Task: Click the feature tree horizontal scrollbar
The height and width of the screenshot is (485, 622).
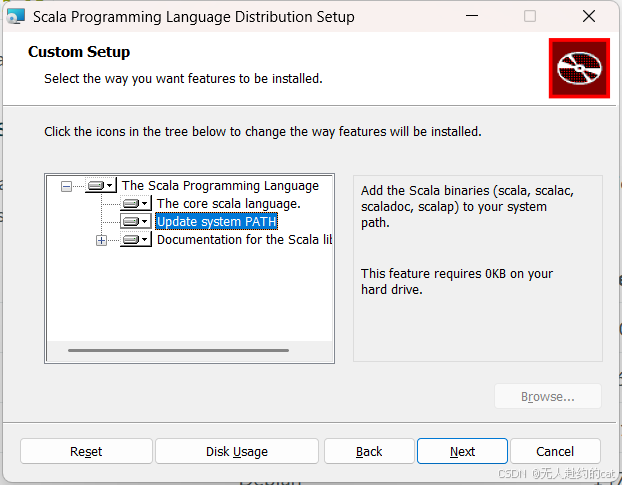Action: [179, 351]
